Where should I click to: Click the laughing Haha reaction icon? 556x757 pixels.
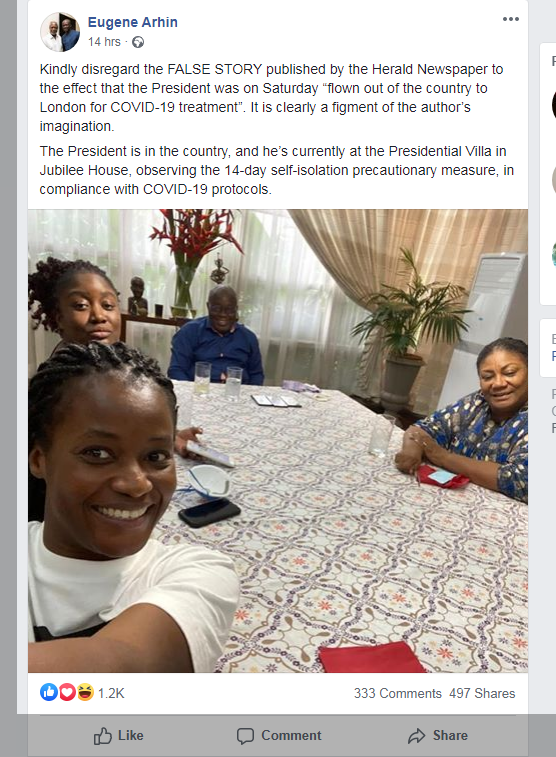point(85,692)
